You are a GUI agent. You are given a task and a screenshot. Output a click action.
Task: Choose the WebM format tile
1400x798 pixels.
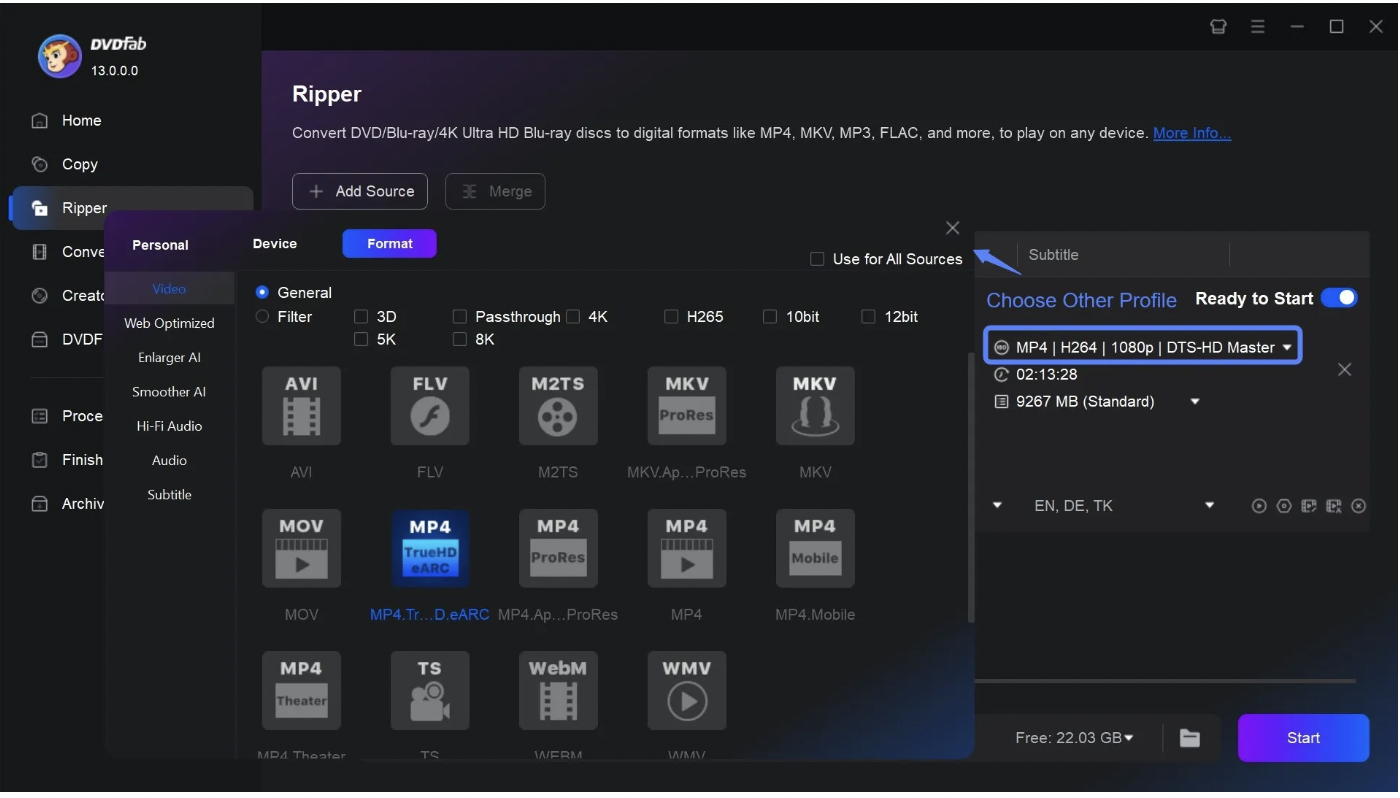tap(558, 691)
